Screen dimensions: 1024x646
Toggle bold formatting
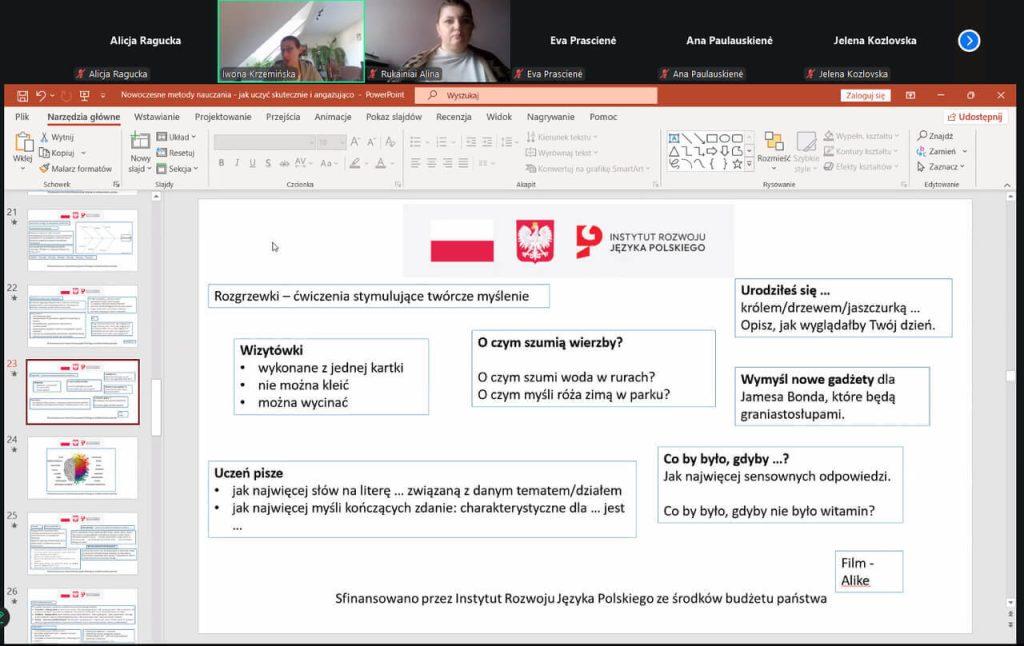point(221,163)
